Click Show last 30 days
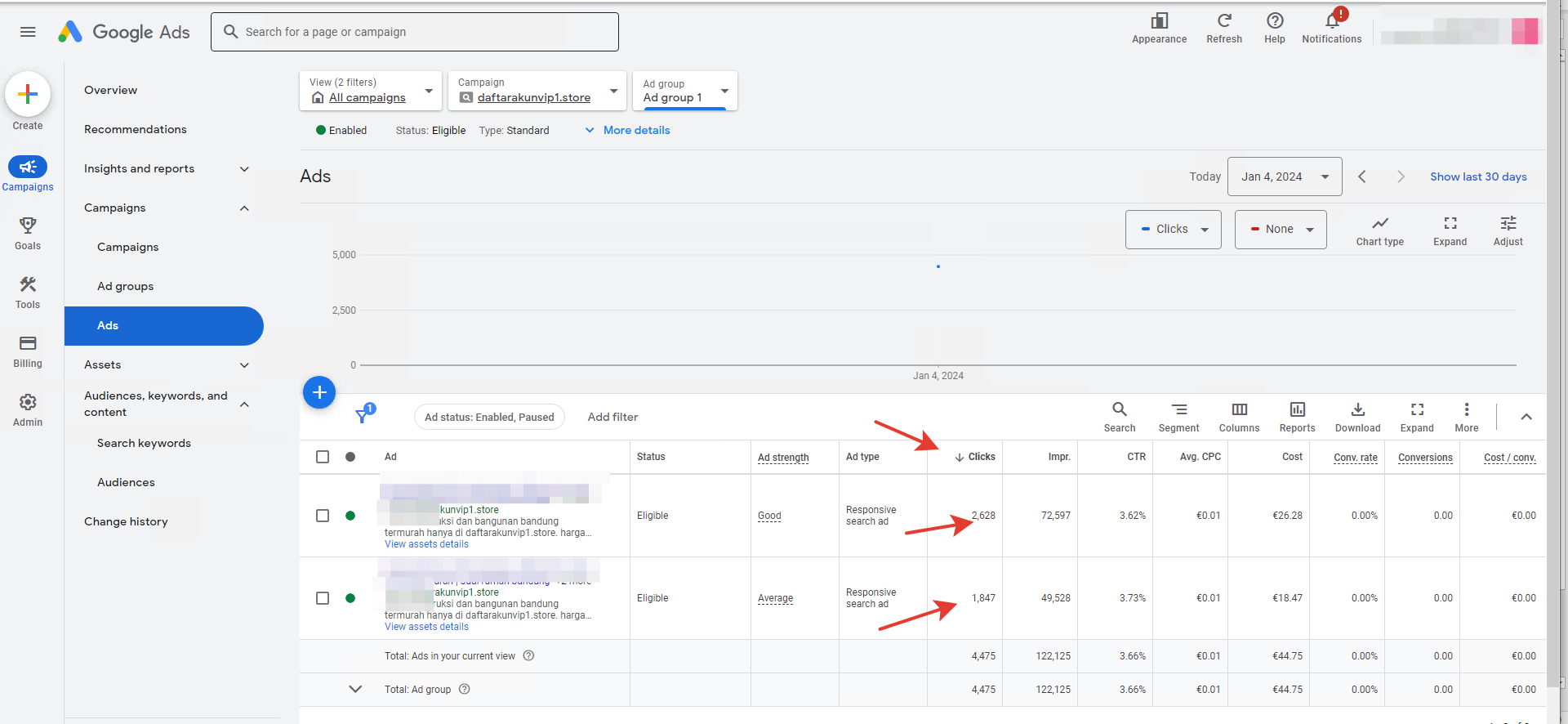The image size is (1568, 724). click(x=1478, y=177)
